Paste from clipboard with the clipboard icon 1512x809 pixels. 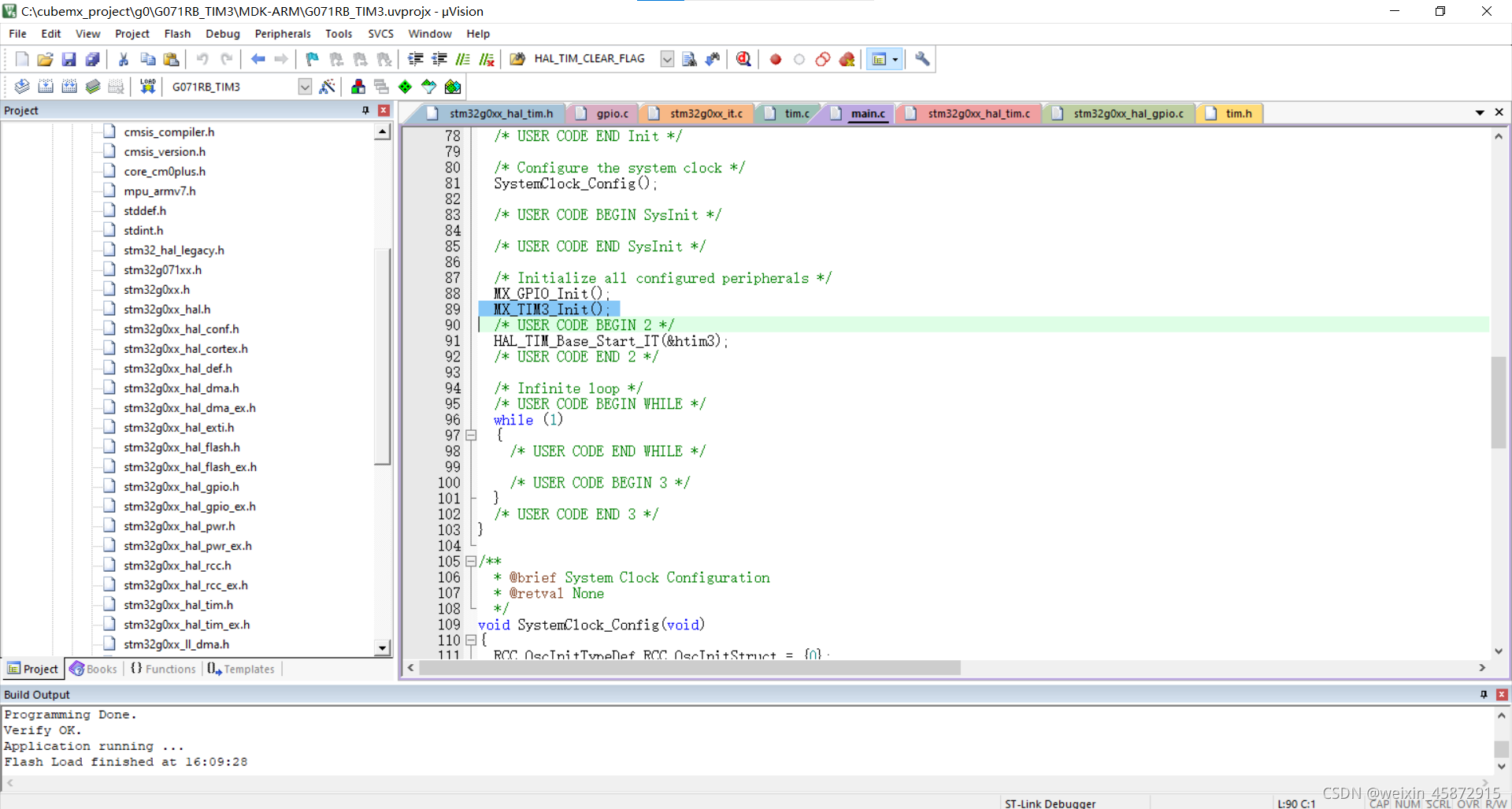pos(171,59)
